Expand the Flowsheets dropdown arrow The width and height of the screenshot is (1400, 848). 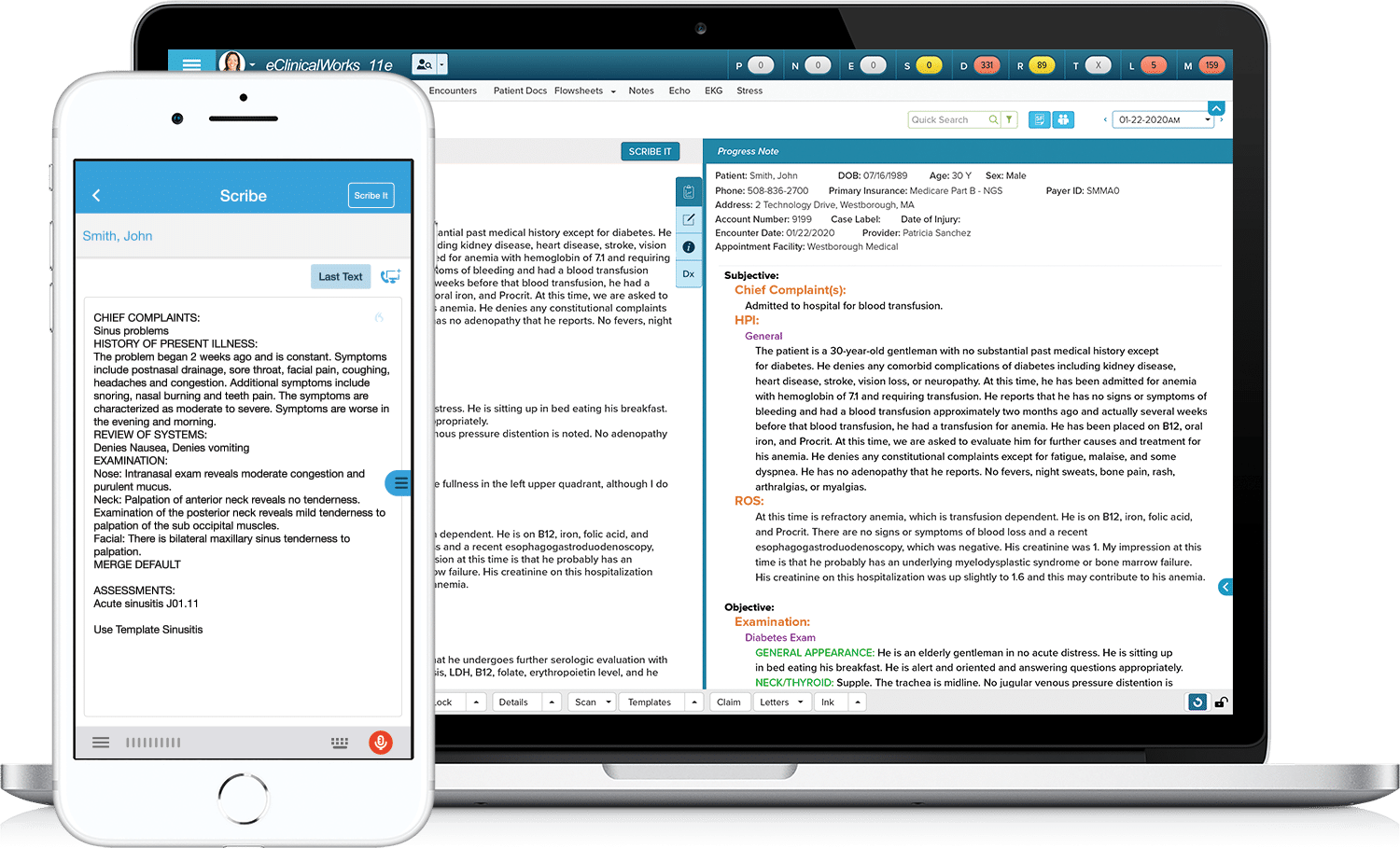(613, 91)
